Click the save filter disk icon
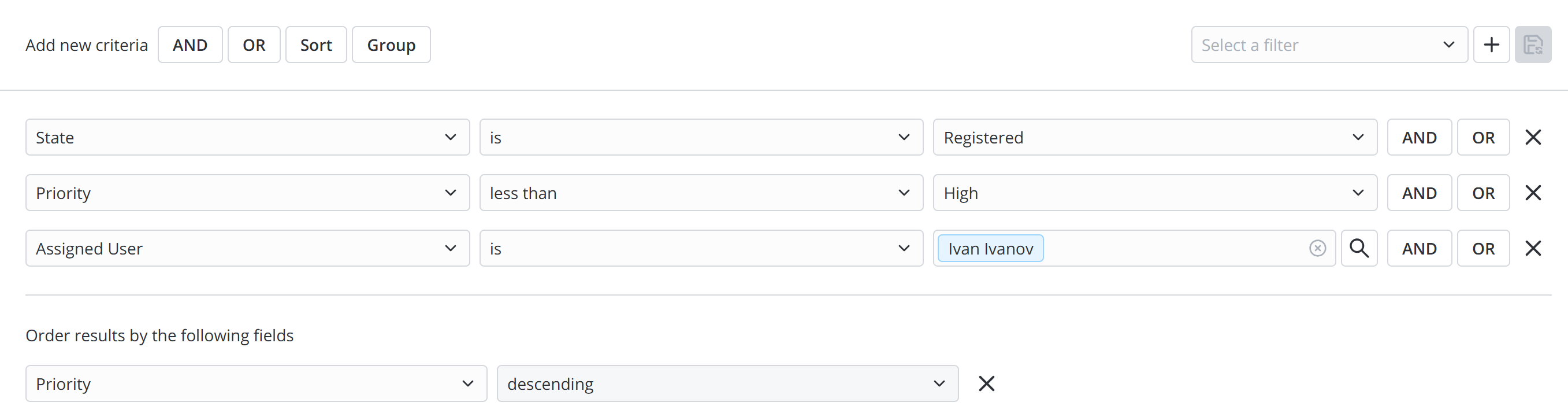Viewport: 1568px width, 413px height. coord(1532,45)
